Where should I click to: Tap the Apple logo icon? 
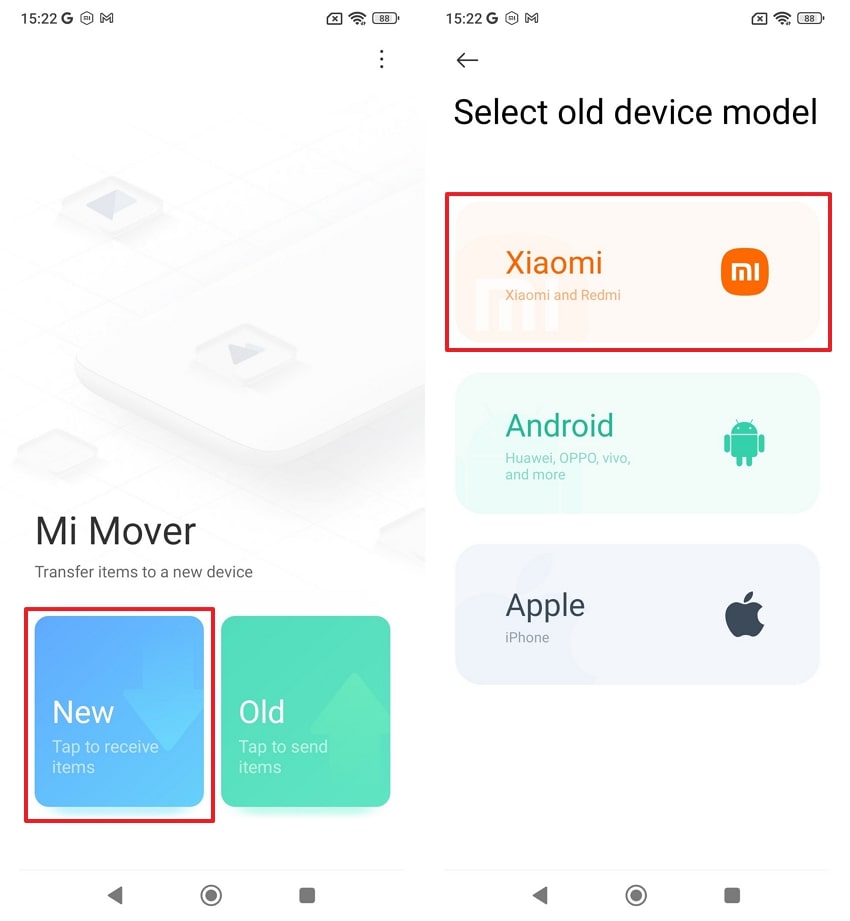coord(744,614)
